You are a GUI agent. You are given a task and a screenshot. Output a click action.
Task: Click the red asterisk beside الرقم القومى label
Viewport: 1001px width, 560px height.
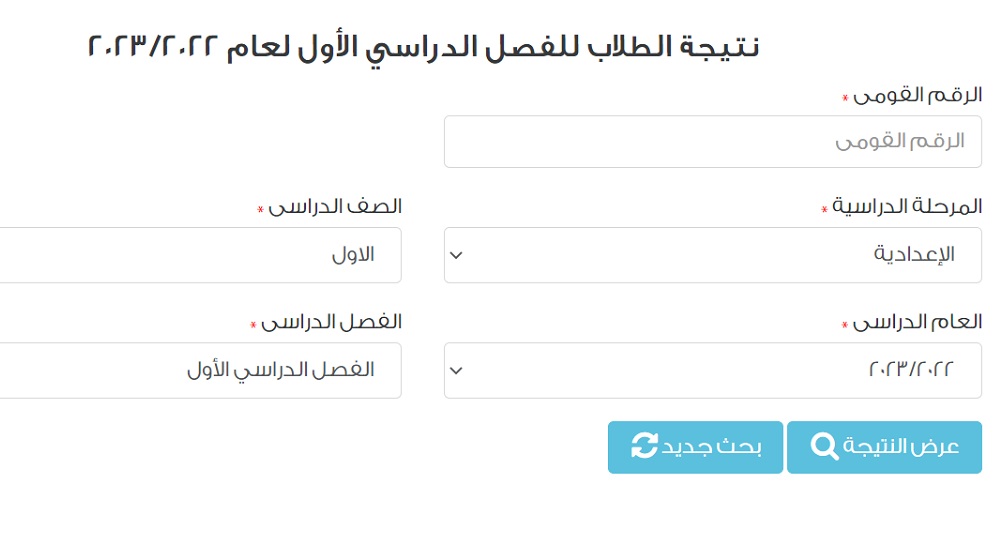click(845, 99)
